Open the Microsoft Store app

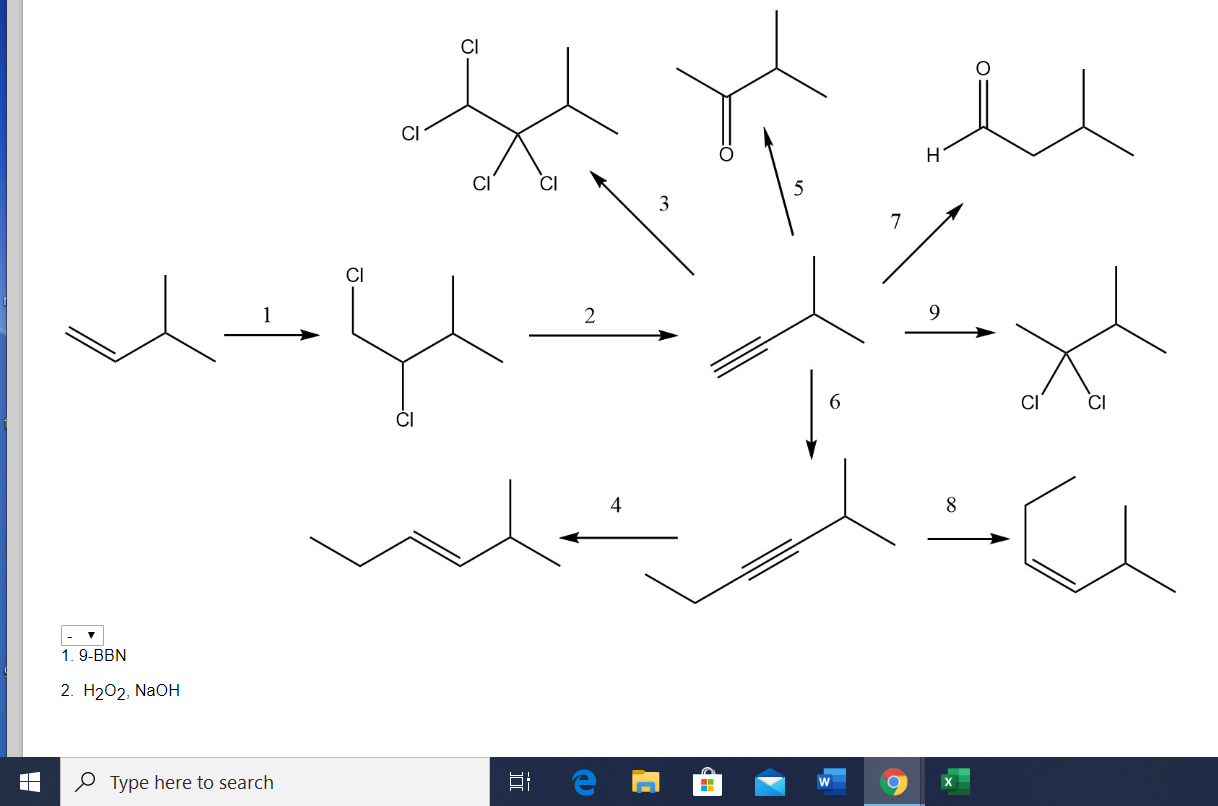coord(708,782)
